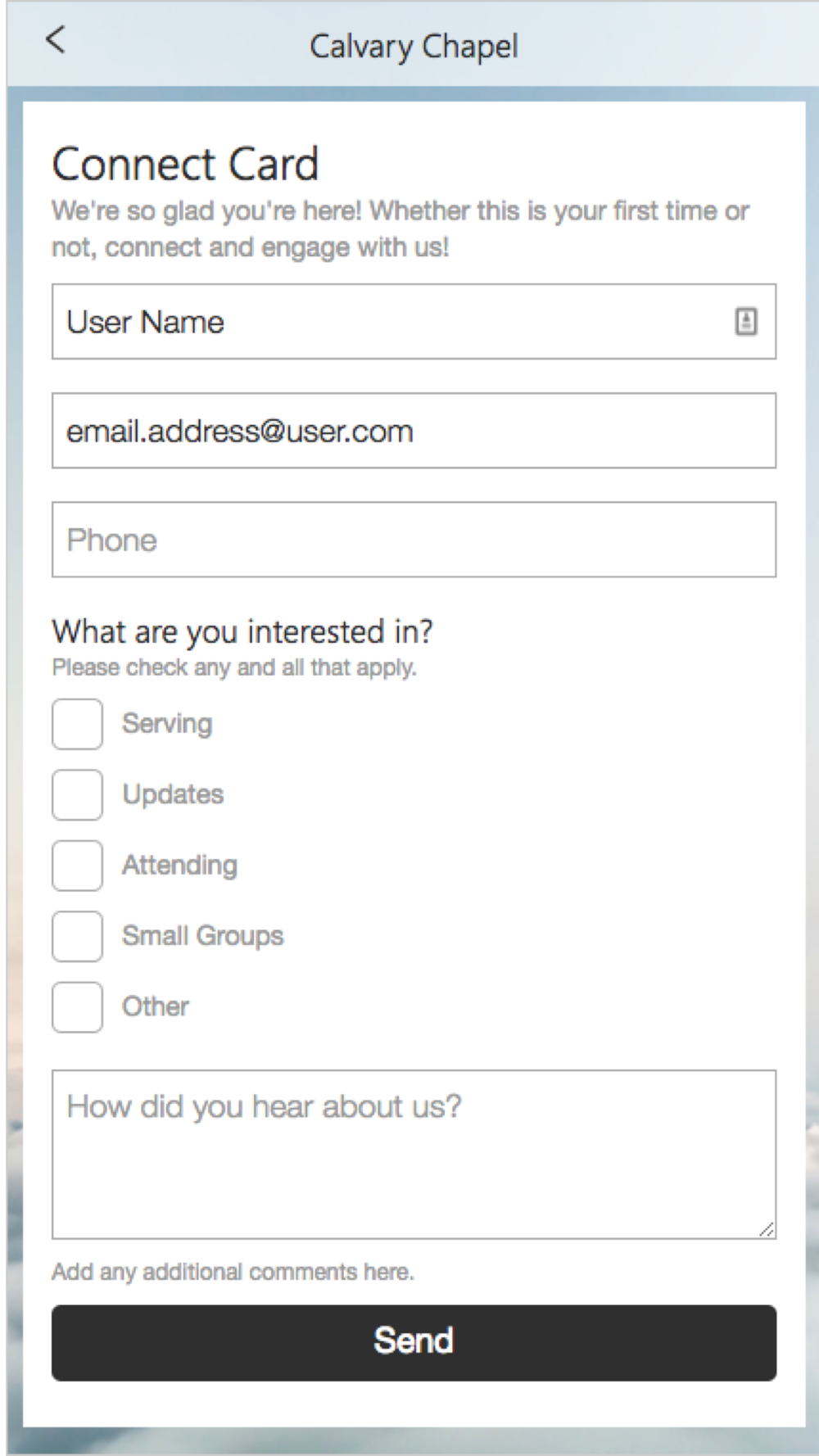Click the Updates label text
The image size is (819, 1456).
tap(173, 794)
